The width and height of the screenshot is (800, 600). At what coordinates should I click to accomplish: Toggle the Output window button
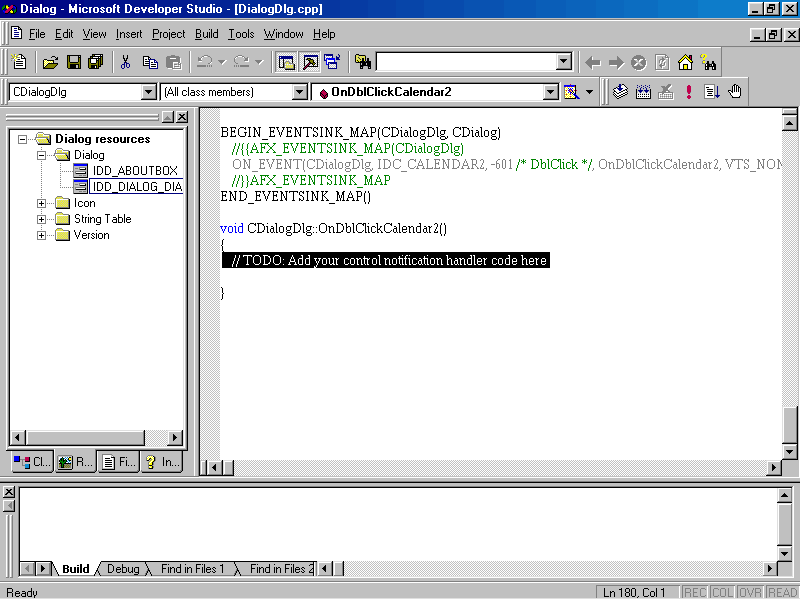[310, 62]
